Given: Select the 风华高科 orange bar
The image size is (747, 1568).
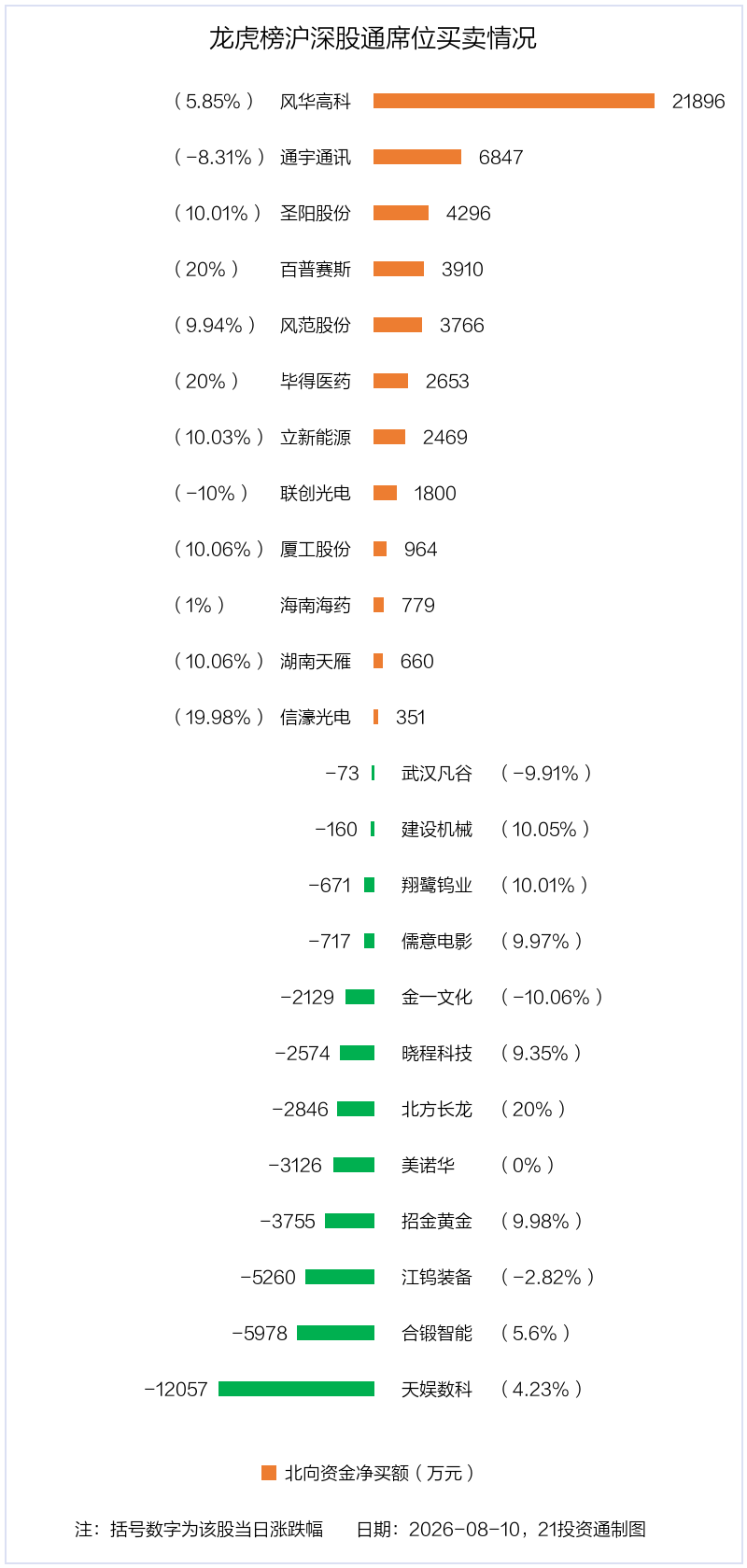Looking at the screenshot, I should coord(514,101).
